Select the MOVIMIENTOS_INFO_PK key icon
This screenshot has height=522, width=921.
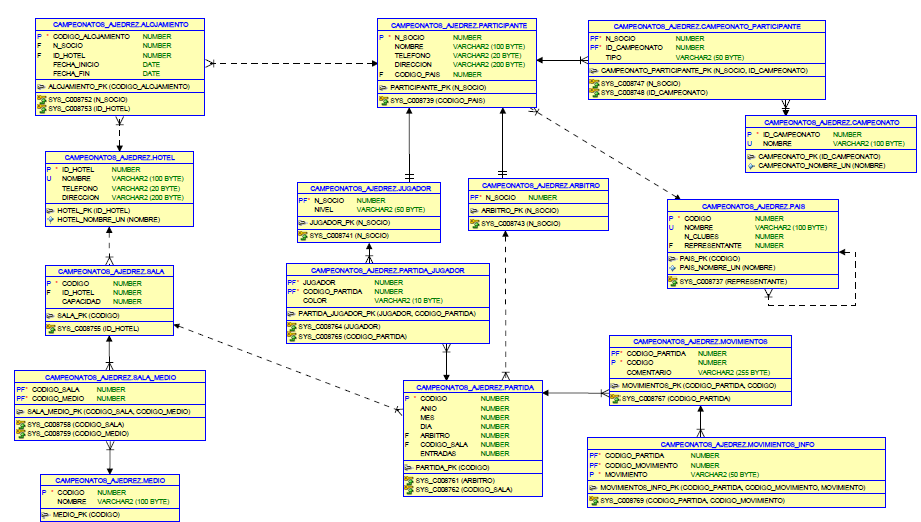point(594,488)
